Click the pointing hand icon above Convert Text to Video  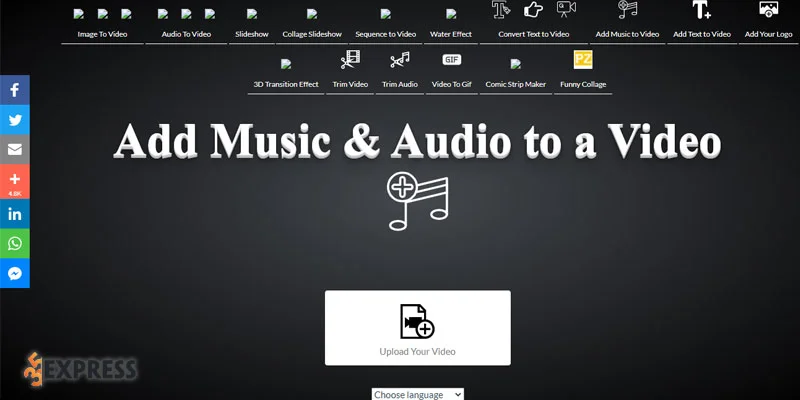tap(534, 9)
